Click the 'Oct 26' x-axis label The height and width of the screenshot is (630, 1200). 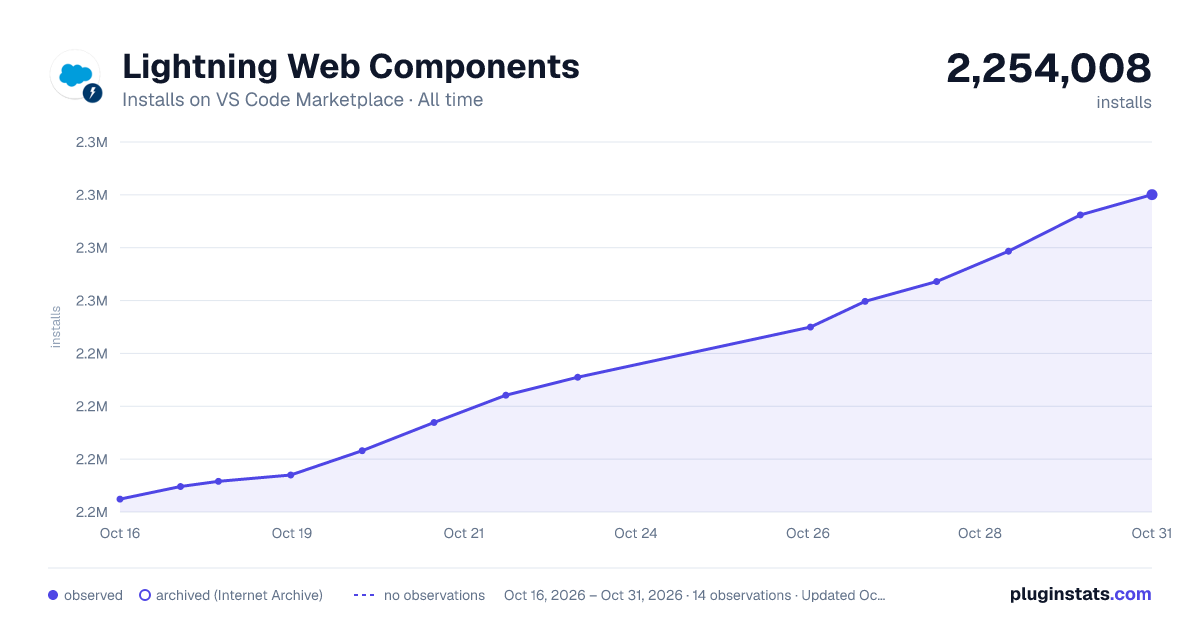coord(808,533)
